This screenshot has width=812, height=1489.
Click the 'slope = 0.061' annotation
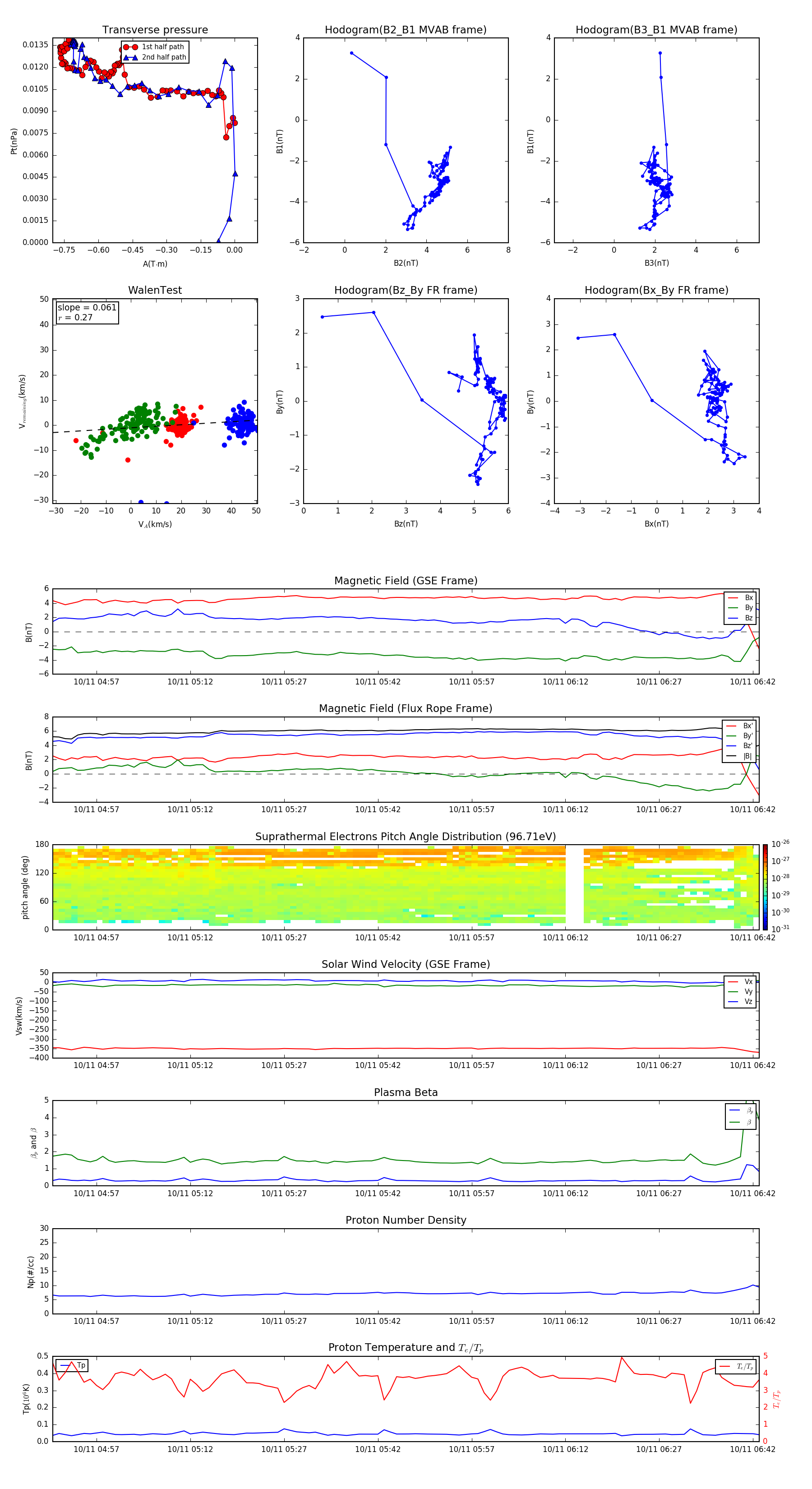(87, 308)
